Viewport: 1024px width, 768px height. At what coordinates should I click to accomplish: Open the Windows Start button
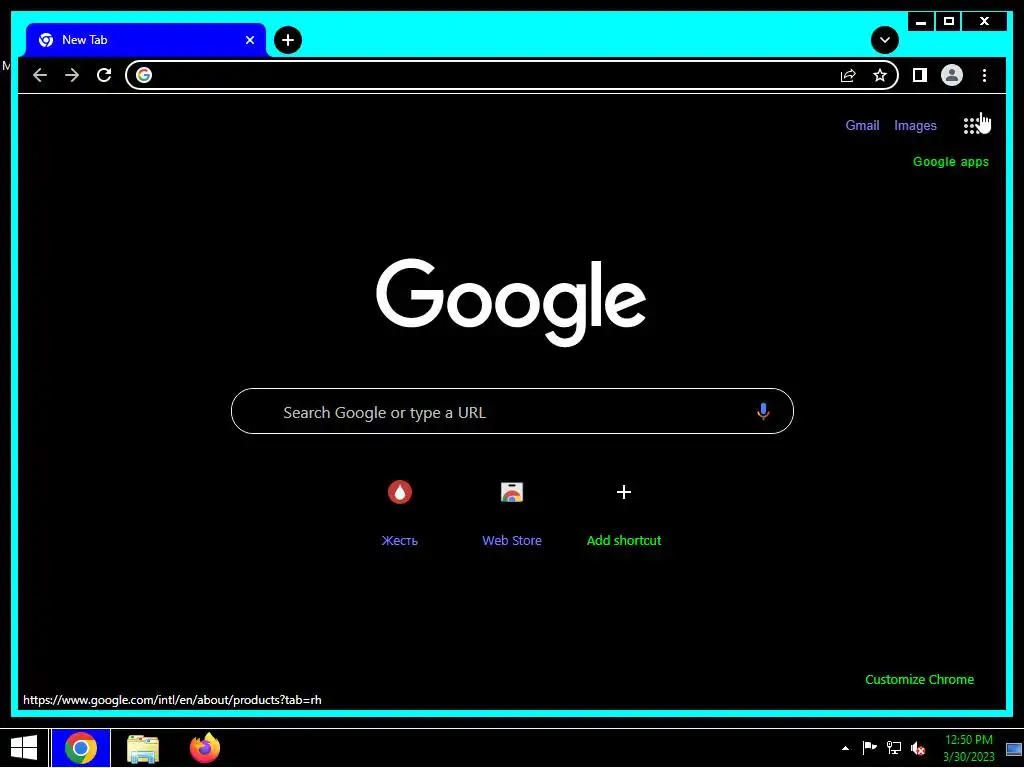point(24,748)
